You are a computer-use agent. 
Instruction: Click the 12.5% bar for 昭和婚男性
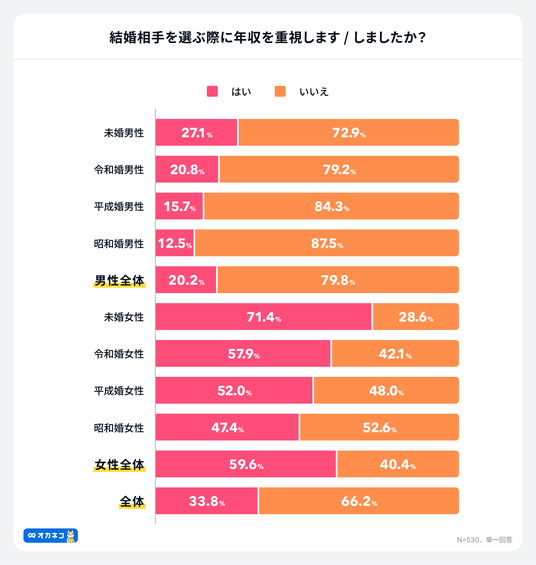175,243
